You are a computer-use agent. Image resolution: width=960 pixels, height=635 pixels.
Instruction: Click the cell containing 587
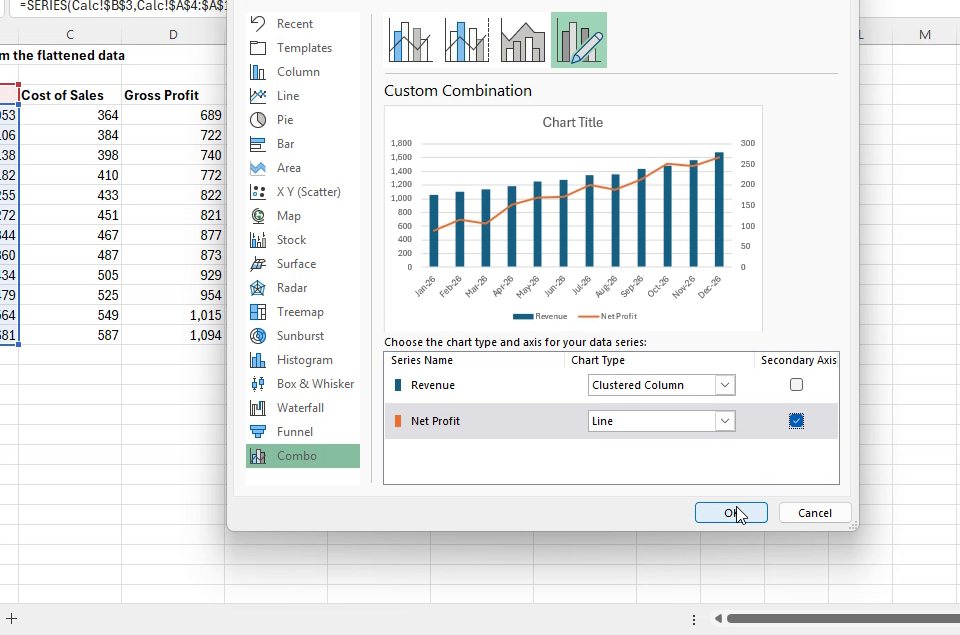[70, 335]
